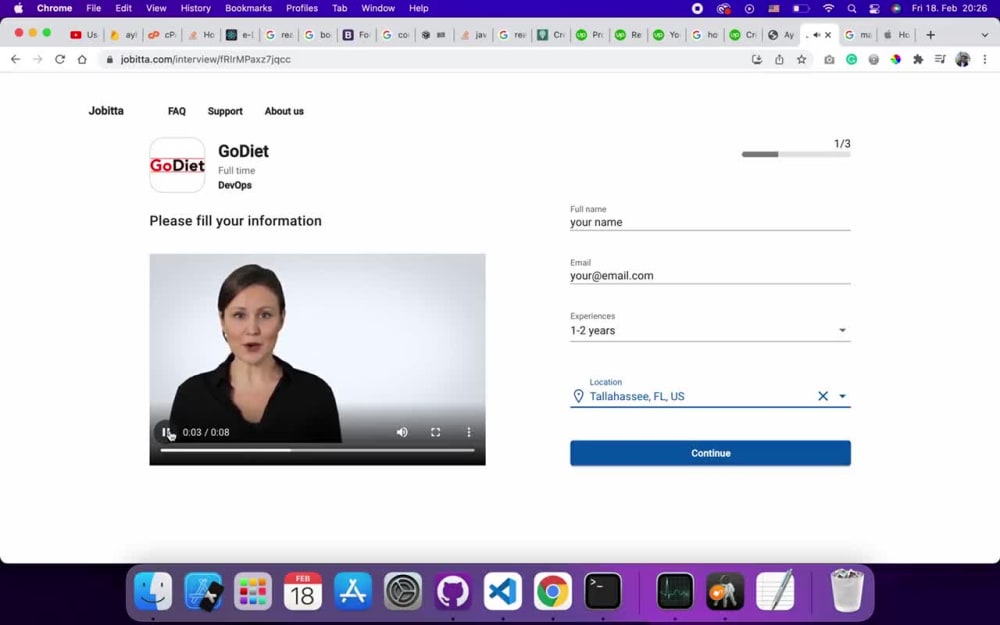Viewport: 1000px width, 625px height.
Task: Open the About us link
Action: tap(284, 111)
